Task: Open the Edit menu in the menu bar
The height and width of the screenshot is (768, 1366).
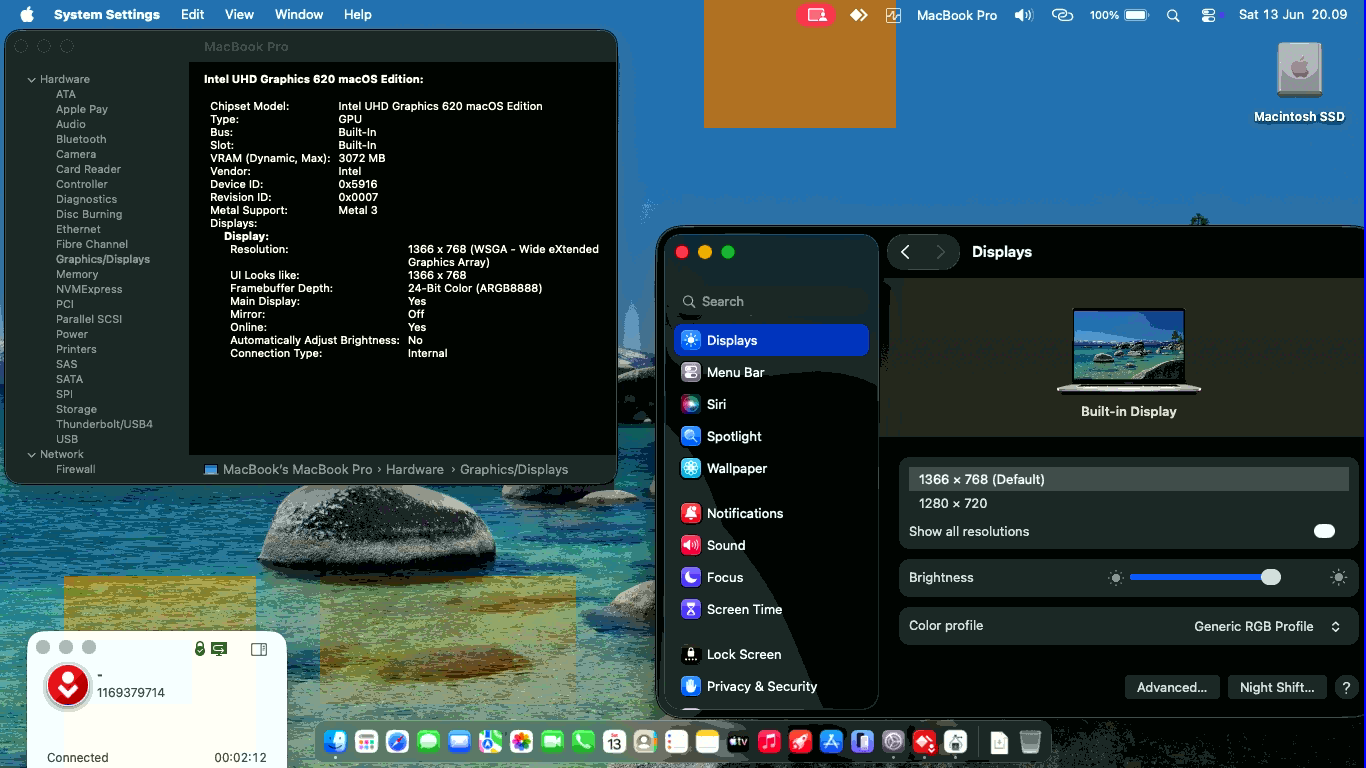Action: [x=193, y=15]
